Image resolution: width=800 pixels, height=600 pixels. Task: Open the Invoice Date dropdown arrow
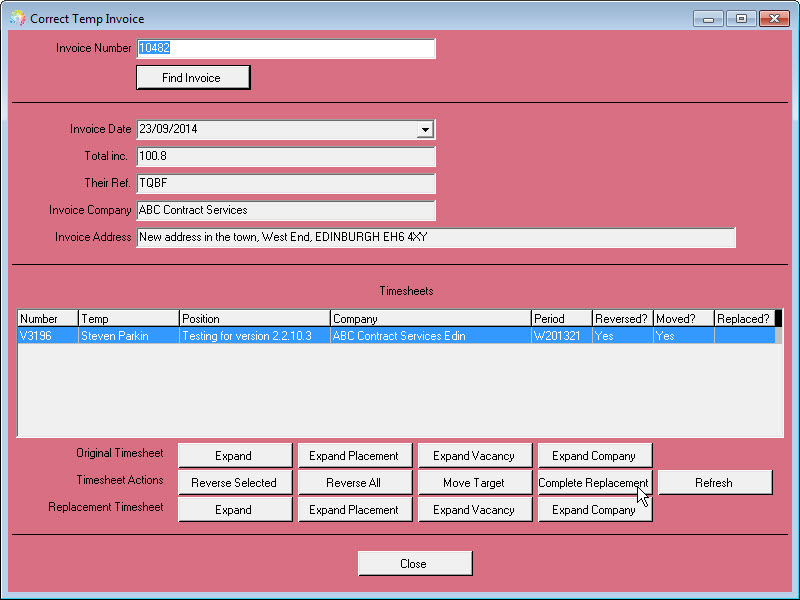click(424, 130)
